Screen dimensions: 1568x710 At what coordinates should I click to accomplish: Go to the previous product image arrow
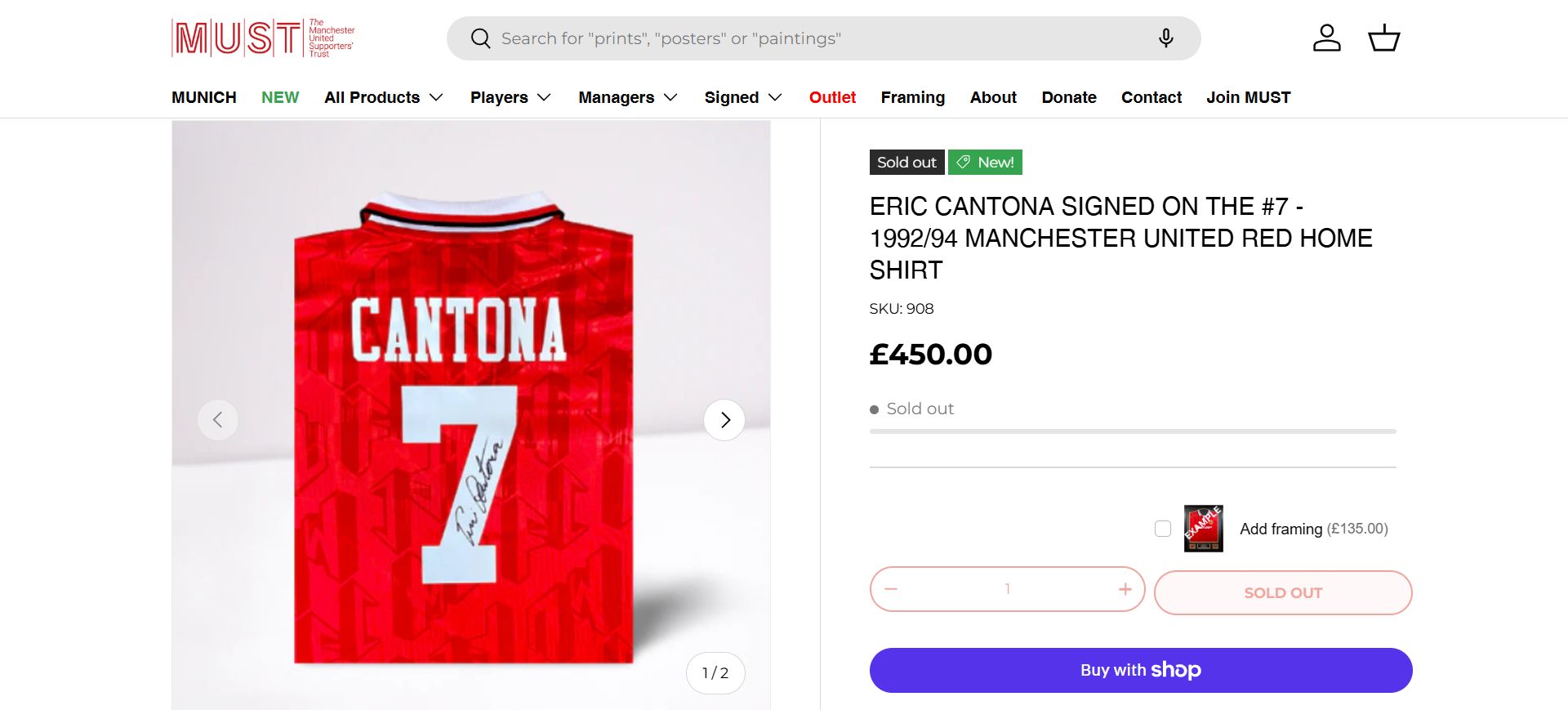218,420
